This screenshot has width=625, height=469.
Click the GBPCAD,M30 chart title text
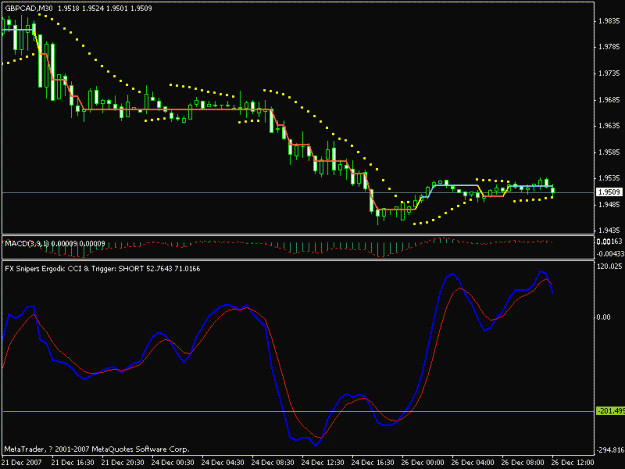click(29, 8)
